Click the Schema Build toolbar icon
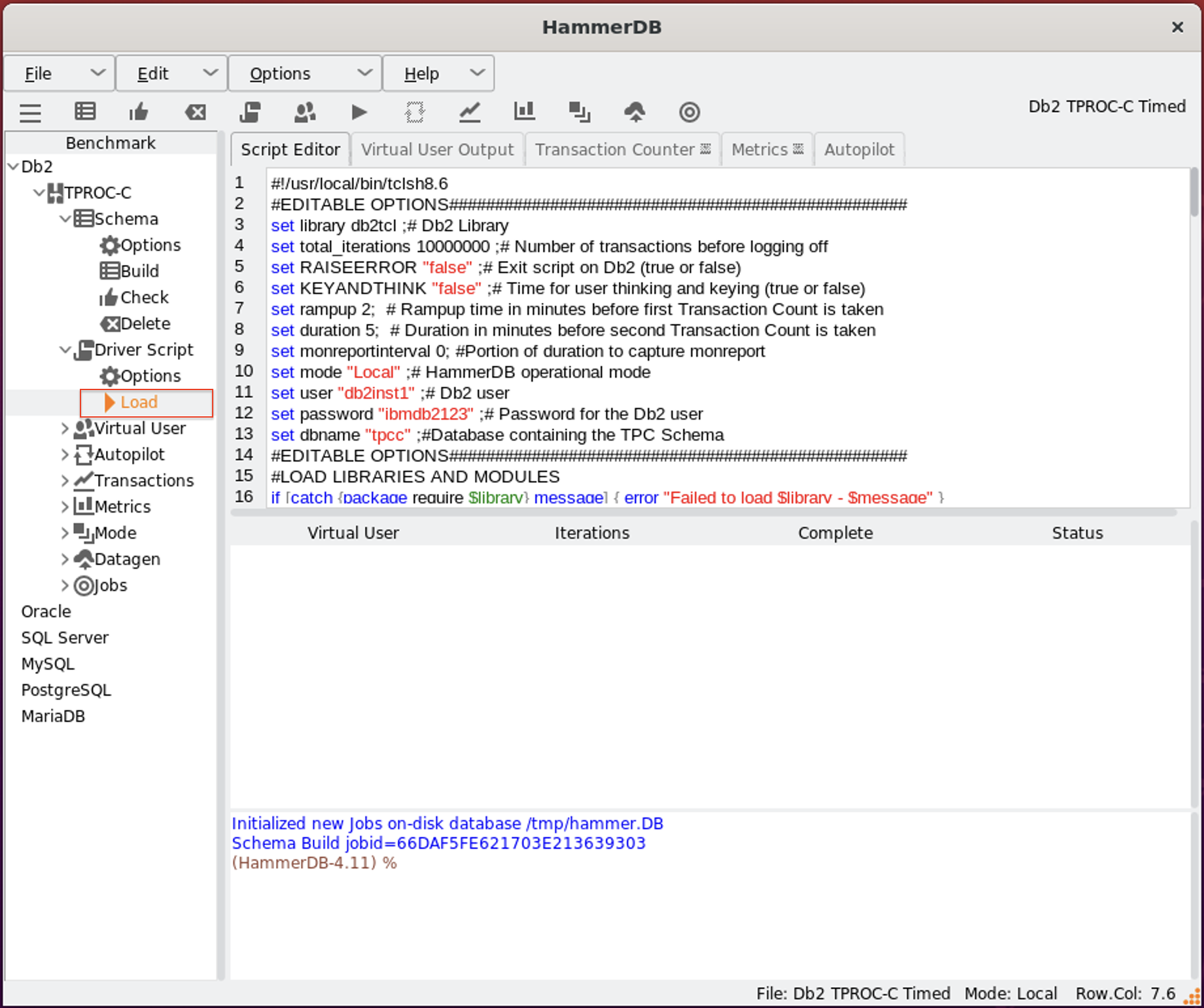1204x1008 pixels. [x=85, y=112]
